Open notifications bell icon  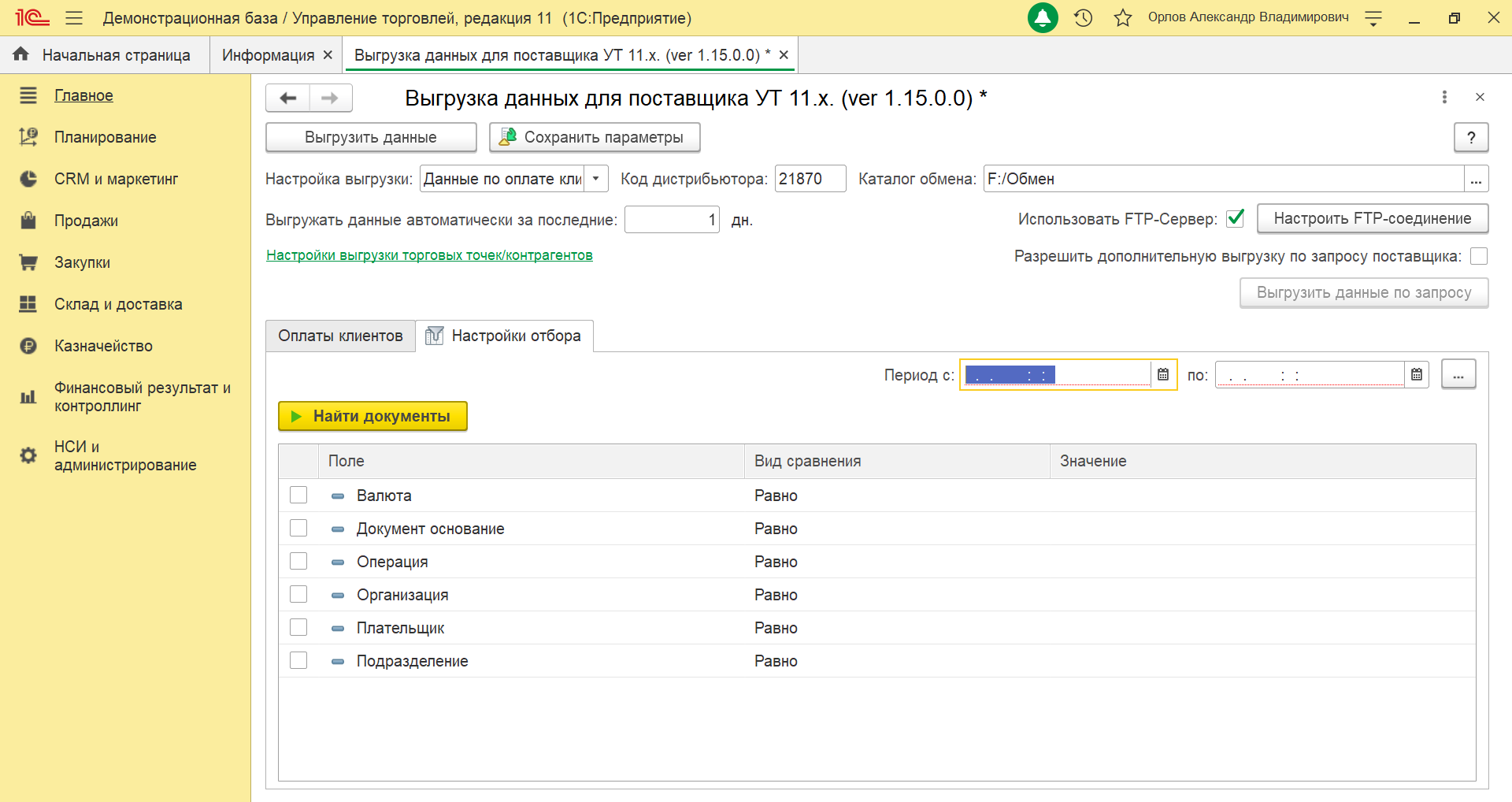pyautogui.click(x=1043, y=17)
